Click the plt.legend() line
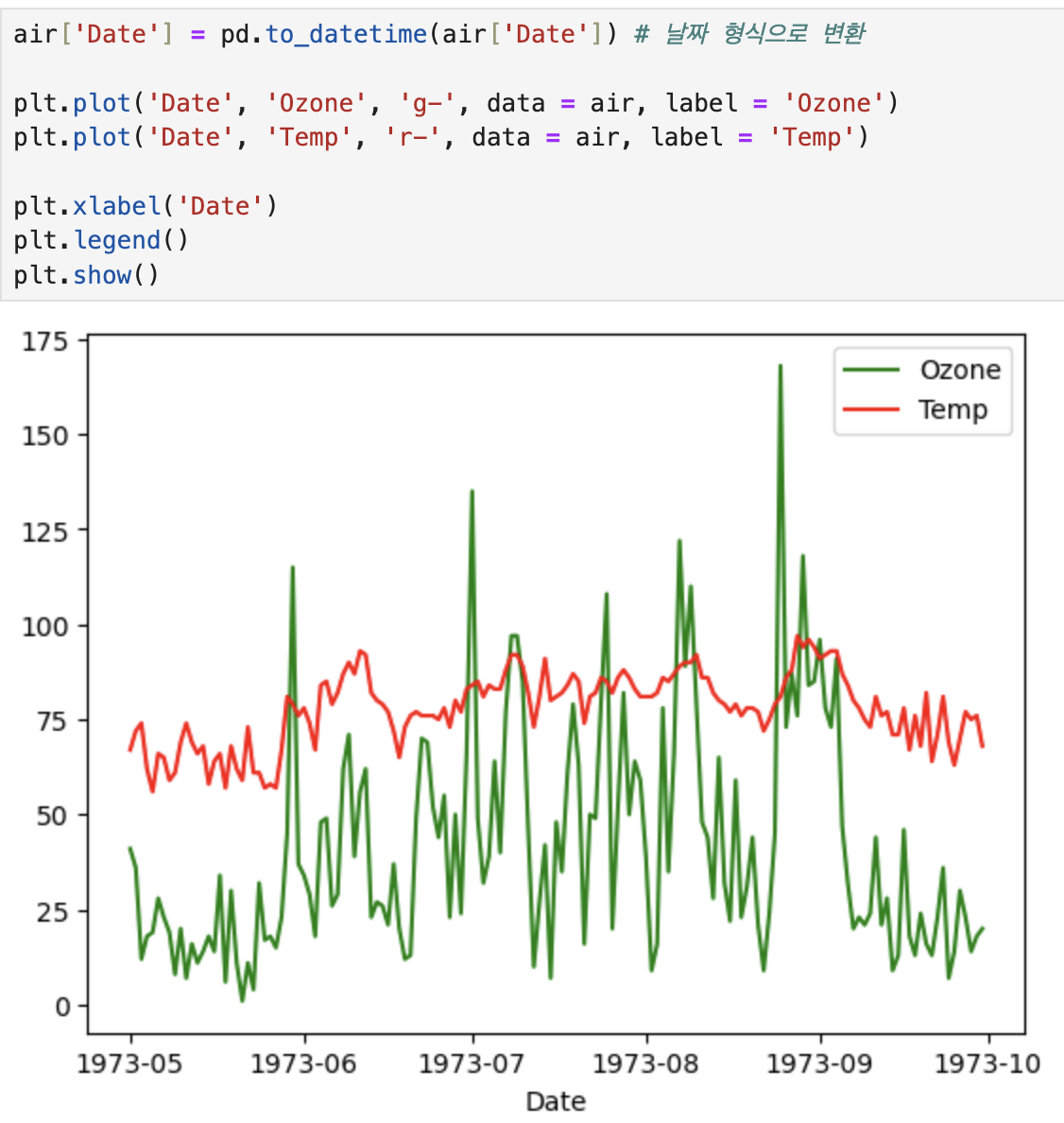The image size is (1064, 1123). click(x=101, y=241)
